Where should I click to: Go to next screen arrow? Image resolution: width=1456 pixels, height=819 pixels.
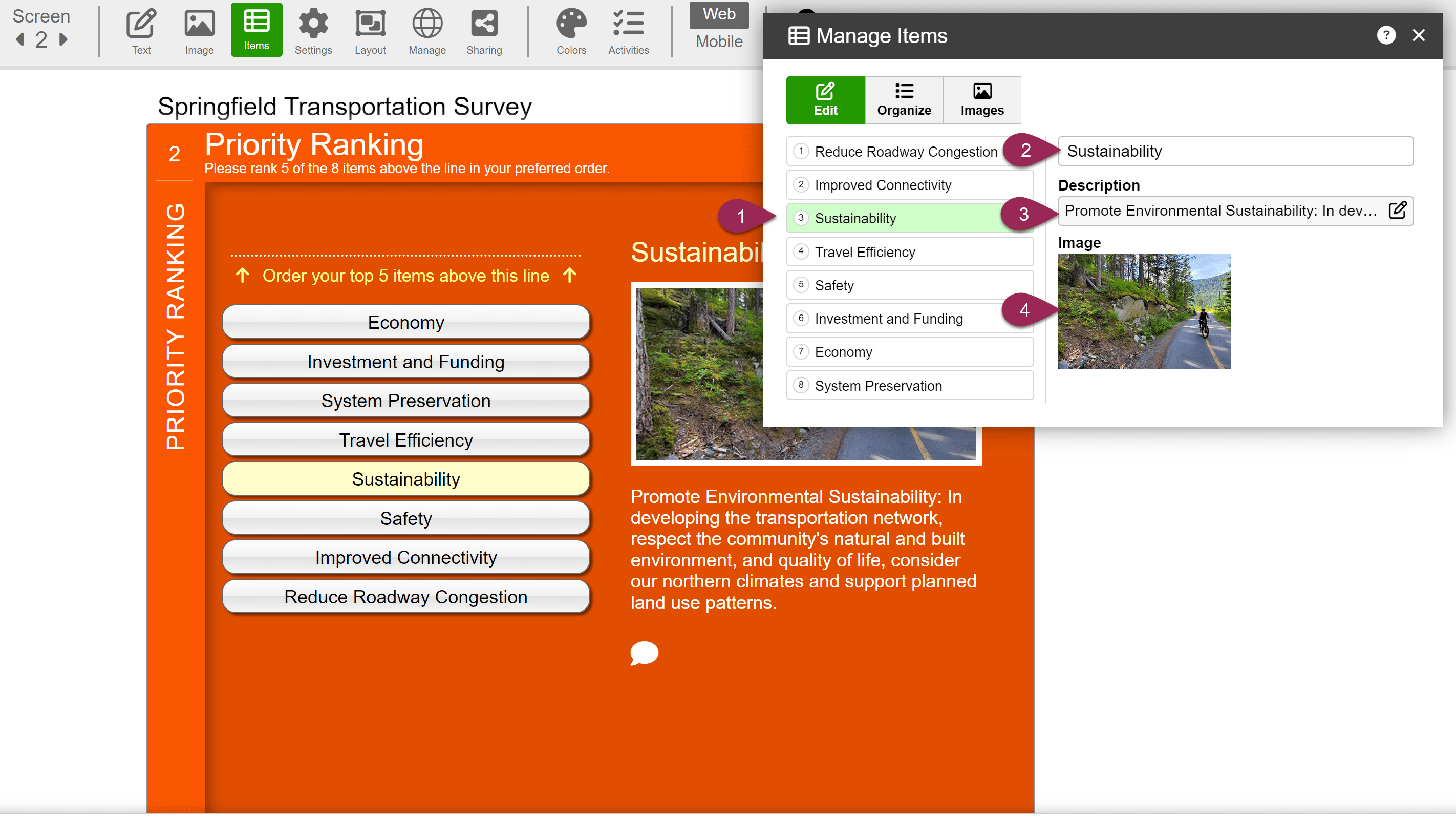click(63, 39)
